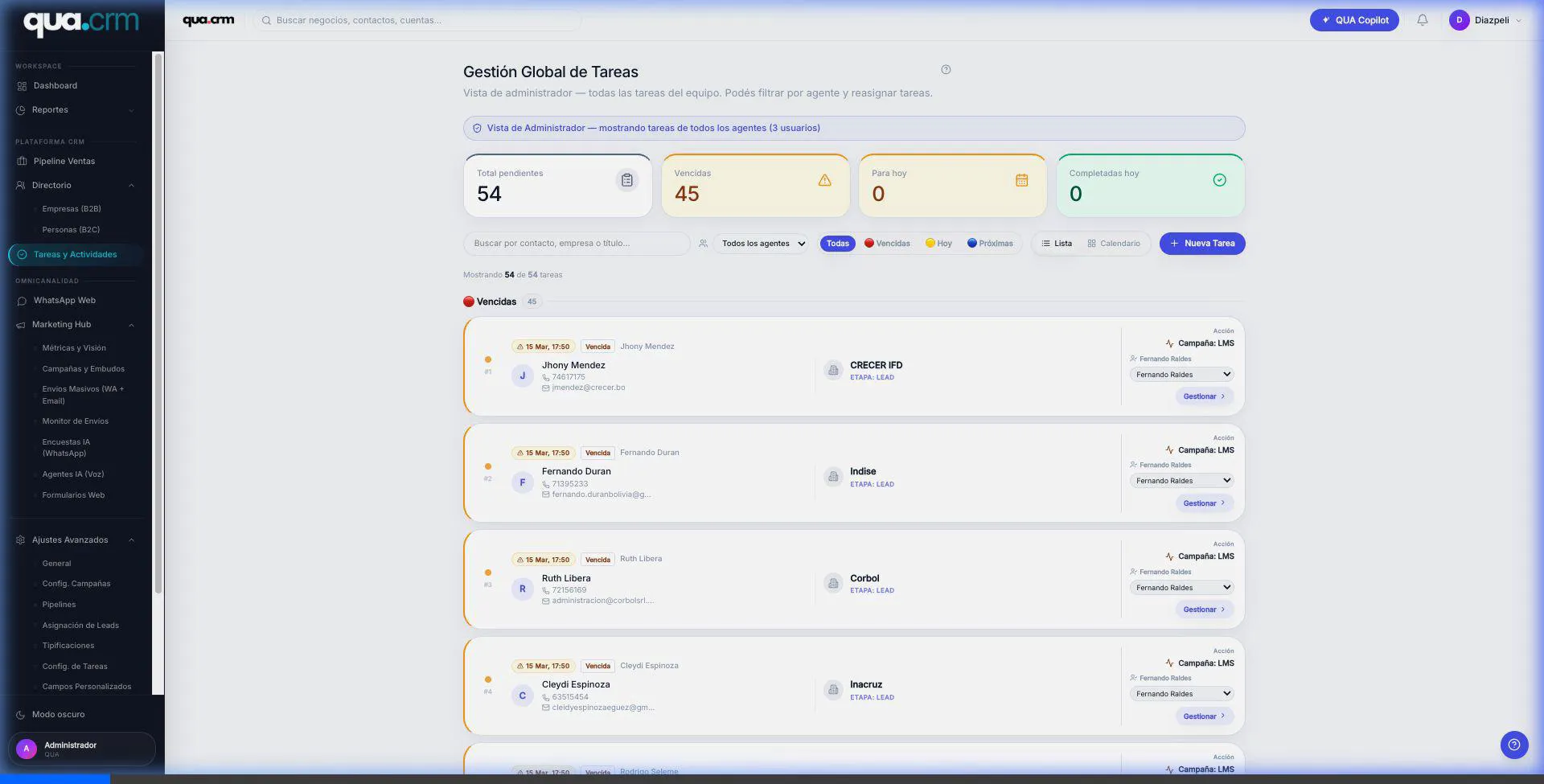Open the Fernando Raldes dropdown on Indise task

pyautogui.click(x=1181, y=480)
